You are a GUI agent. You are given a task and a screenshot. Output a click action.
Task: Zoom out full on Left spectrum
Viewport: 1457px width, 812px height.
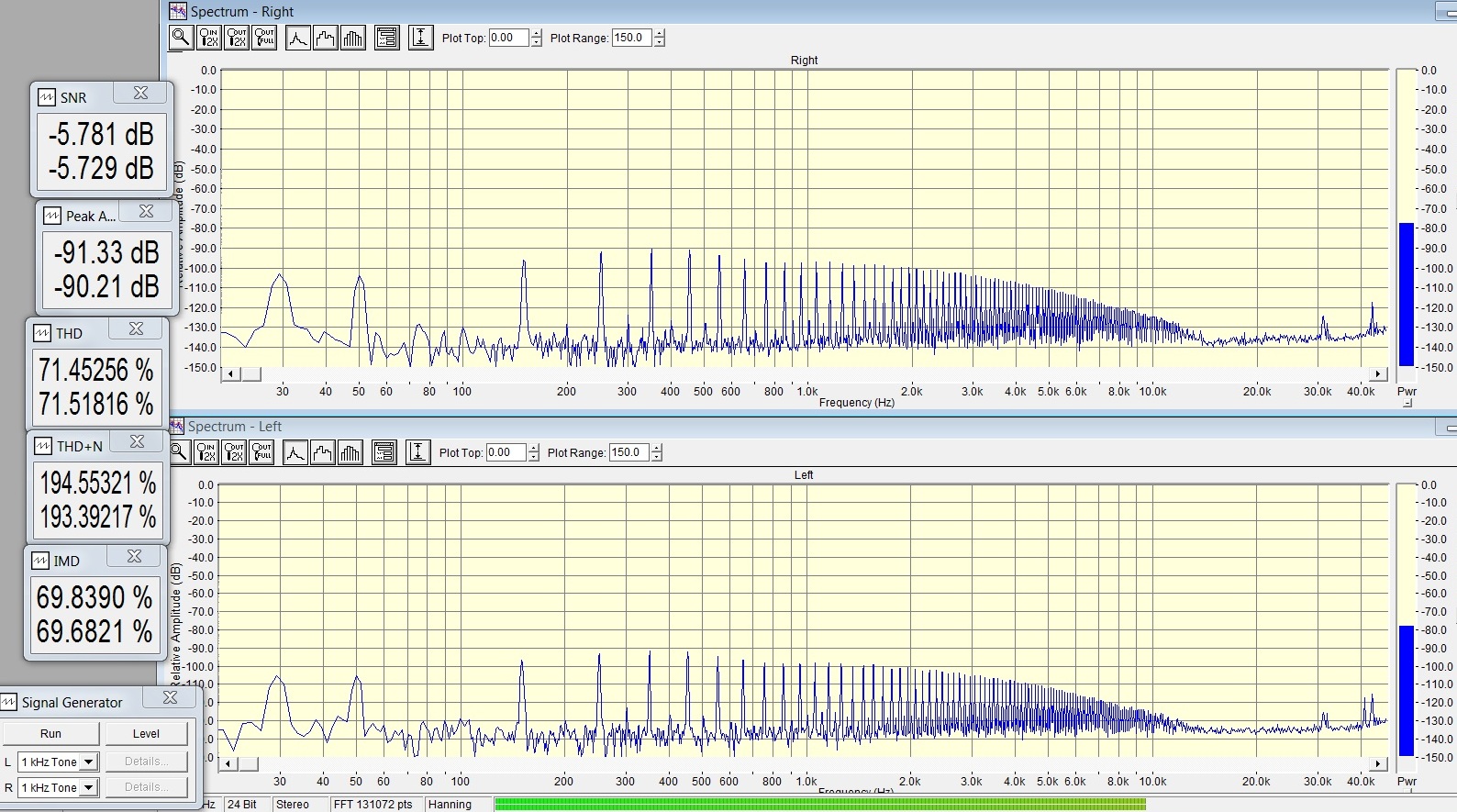point(261,452)
